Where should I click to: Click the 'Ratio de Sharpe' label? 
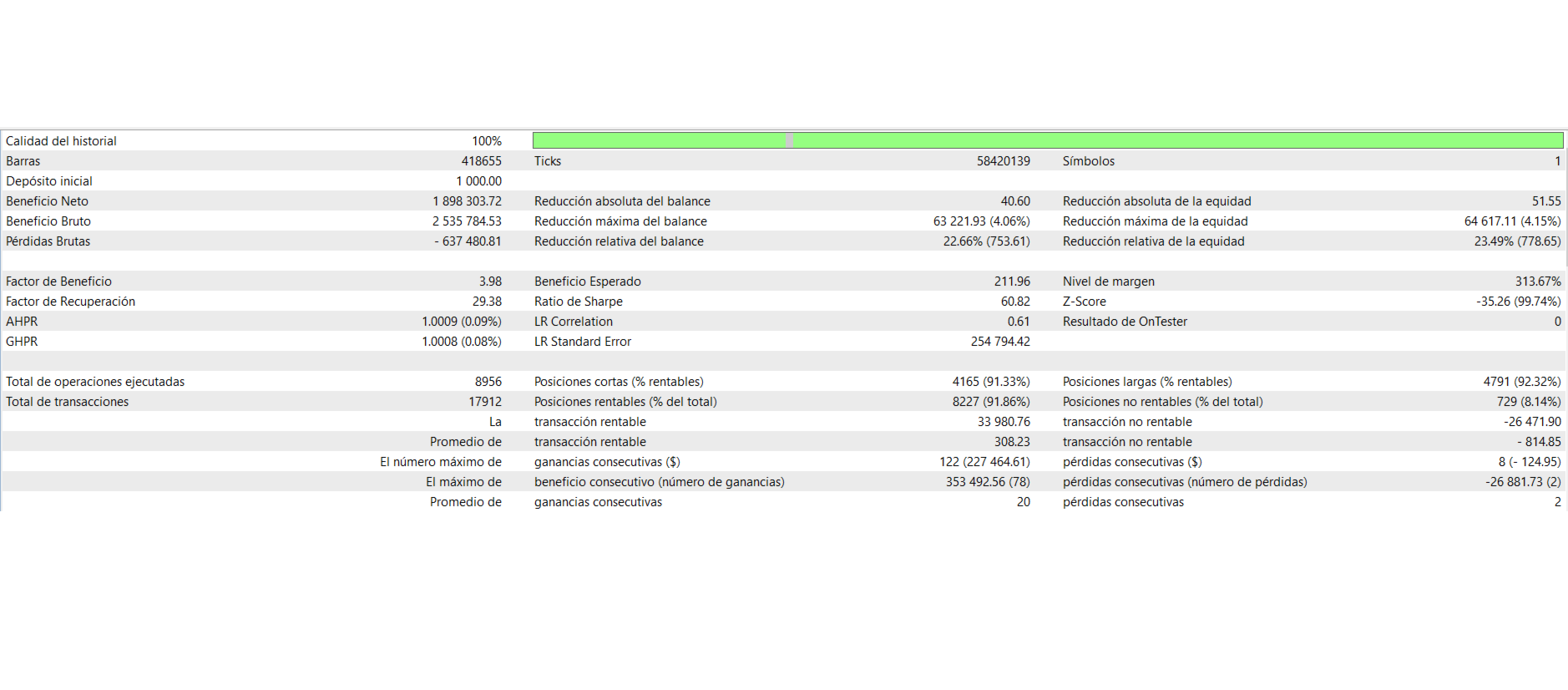point(579,302)
